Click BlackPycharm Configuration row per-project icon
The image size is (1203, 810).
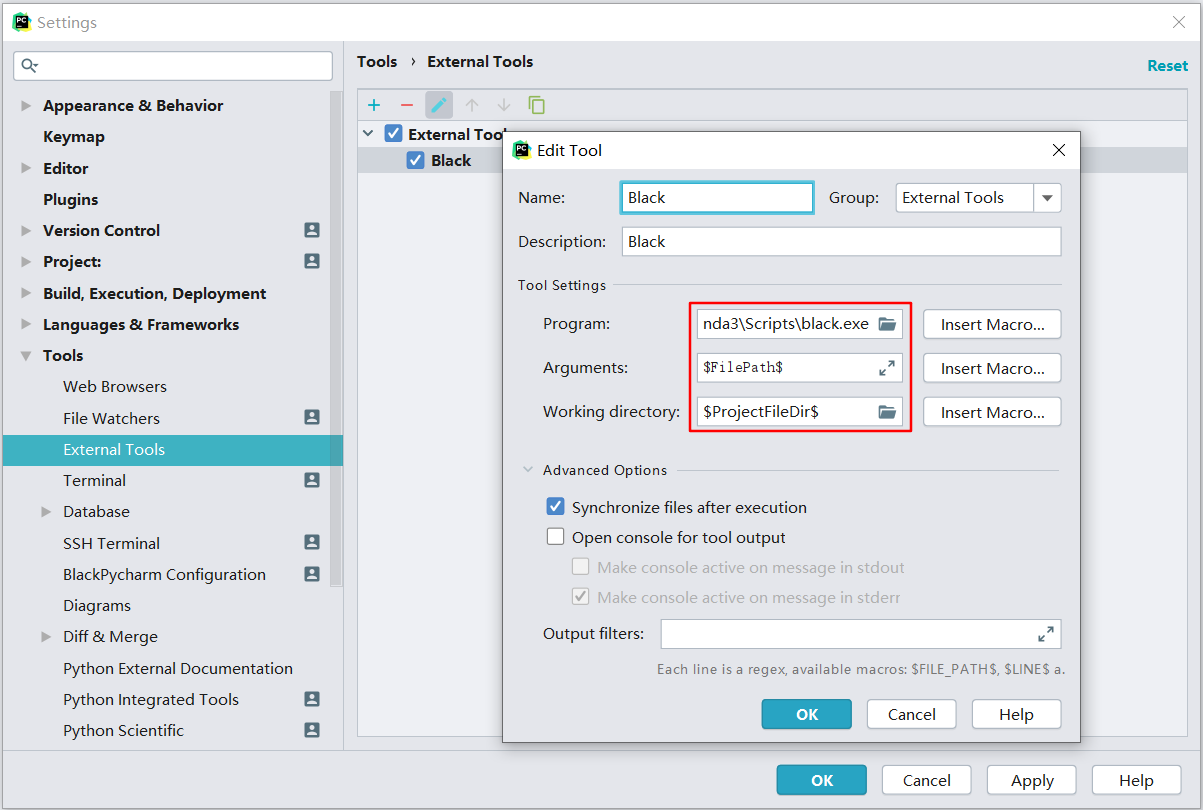(x=312, y=574)
